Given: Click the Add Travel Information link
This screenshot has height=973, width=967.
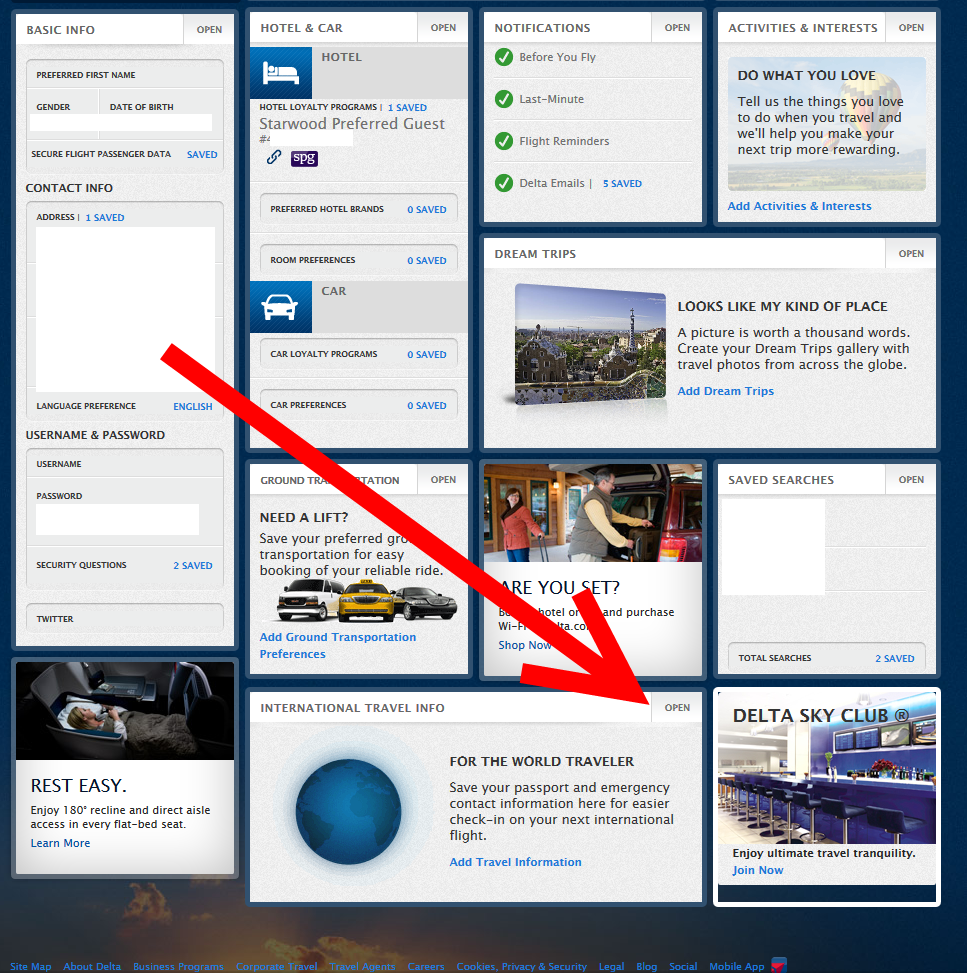Looking at the screenshot, I should point(515,862).
